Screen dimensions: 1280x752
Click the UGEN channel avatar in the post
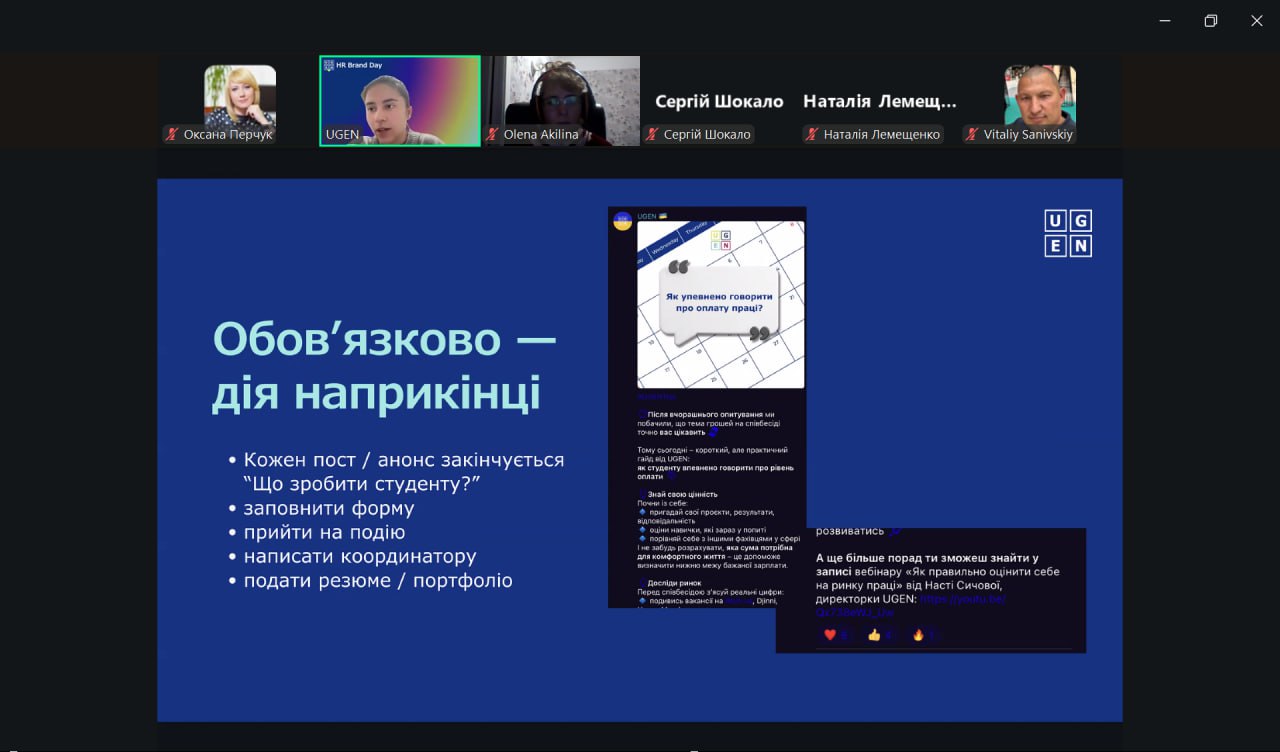[x=622, y=220]
